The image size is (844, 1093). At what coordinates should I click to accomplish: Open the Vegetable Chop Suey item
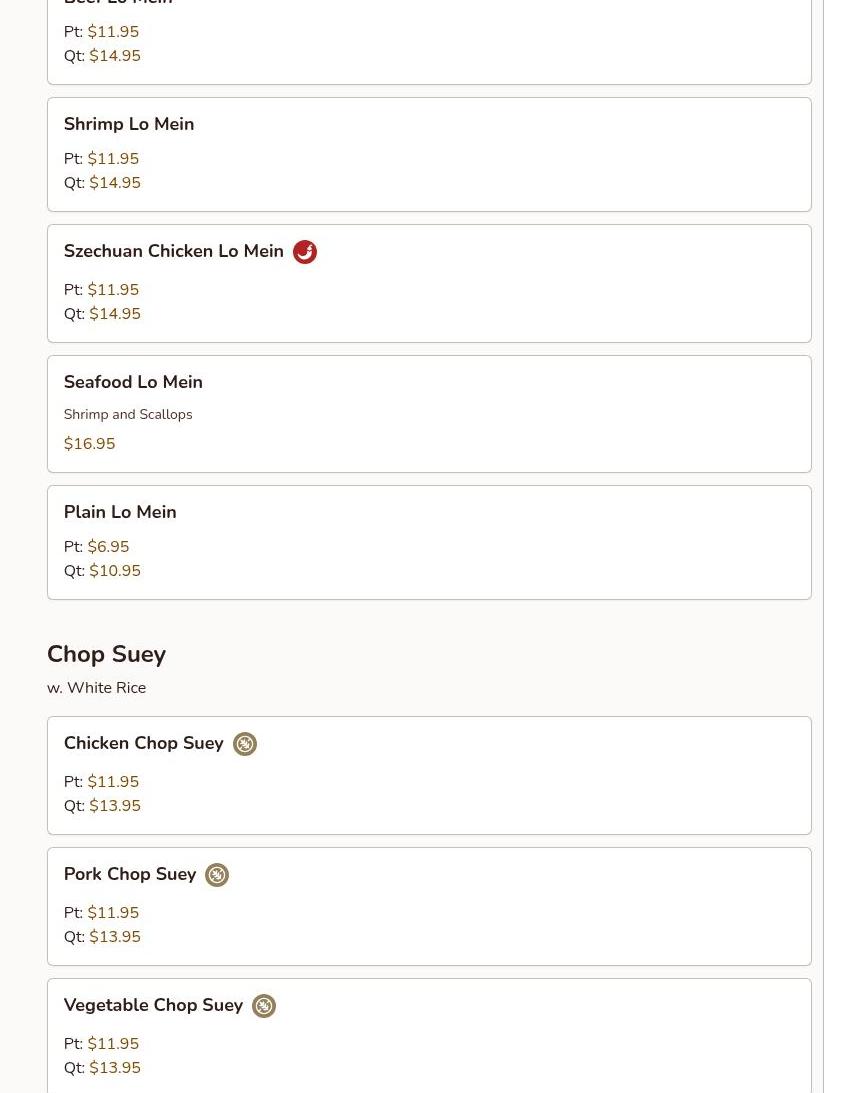(x=153, y=1005)
